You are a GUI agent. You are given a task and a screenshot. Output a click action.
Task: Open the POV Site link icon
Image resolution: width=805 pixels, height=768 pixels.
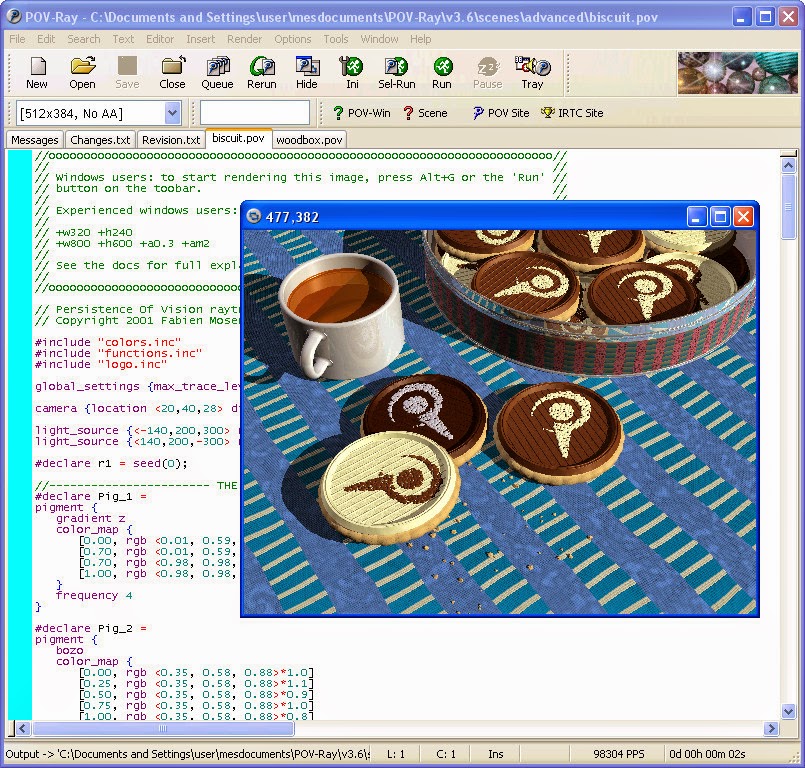click(477, 113)
